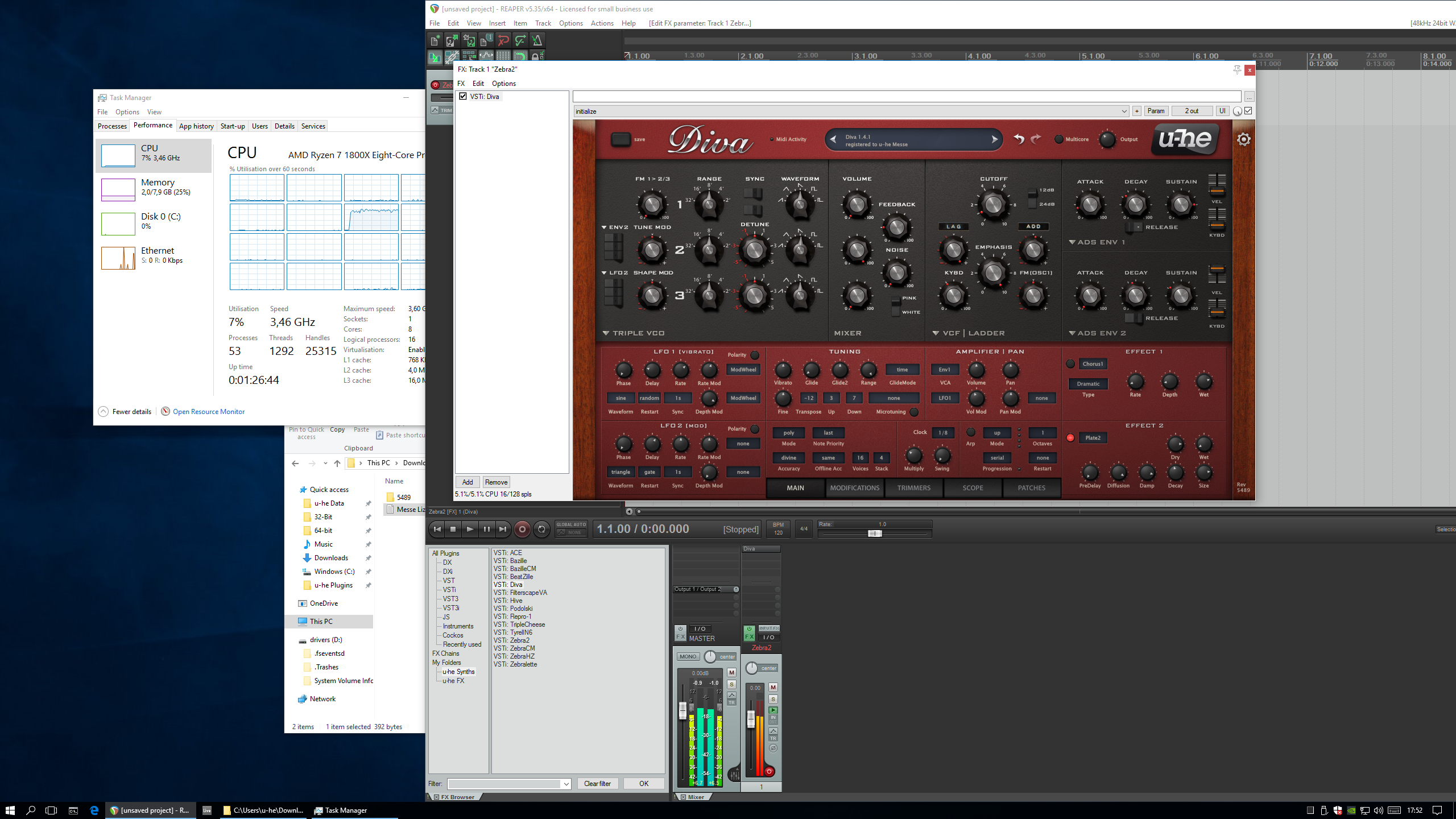This screenshot has width=1456, height=819.
Task: Click the playback Rate slider handle
Action: [875, 533]
